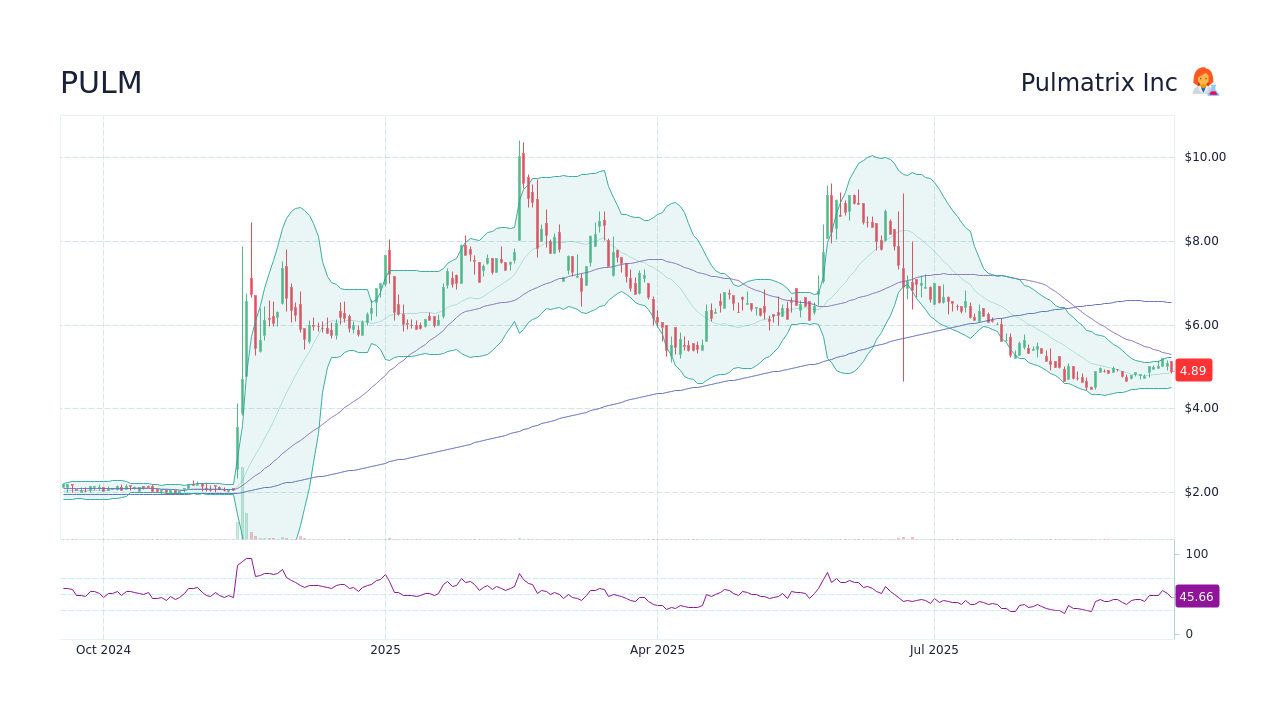
Task: Click the purple 45.66 RSI value badge
Action: [1195, 597]
